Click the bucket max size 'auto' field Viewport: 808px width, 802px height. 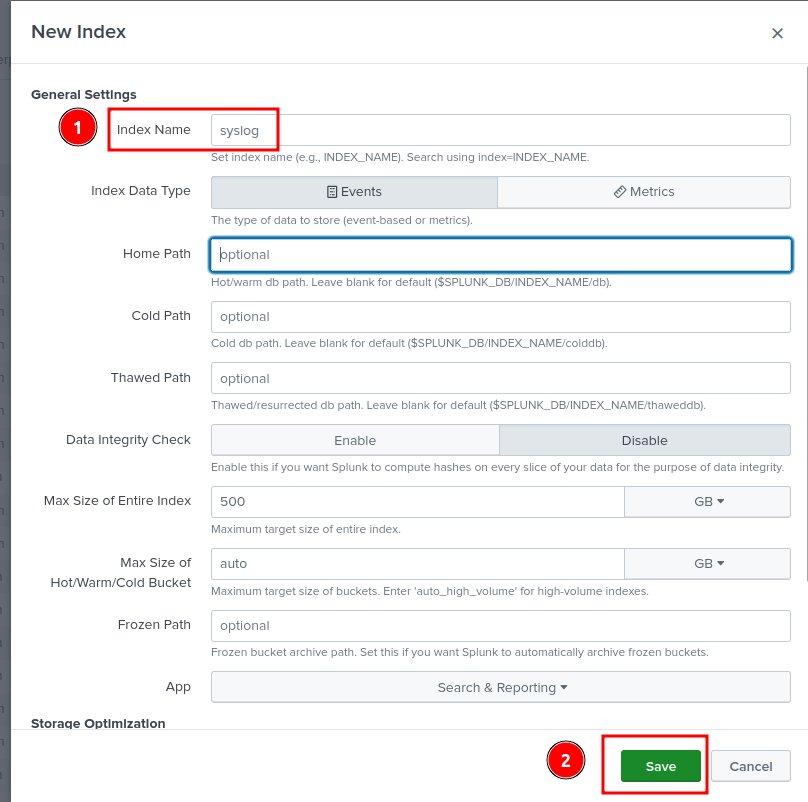pyautogui.click(x=417, y=564)
